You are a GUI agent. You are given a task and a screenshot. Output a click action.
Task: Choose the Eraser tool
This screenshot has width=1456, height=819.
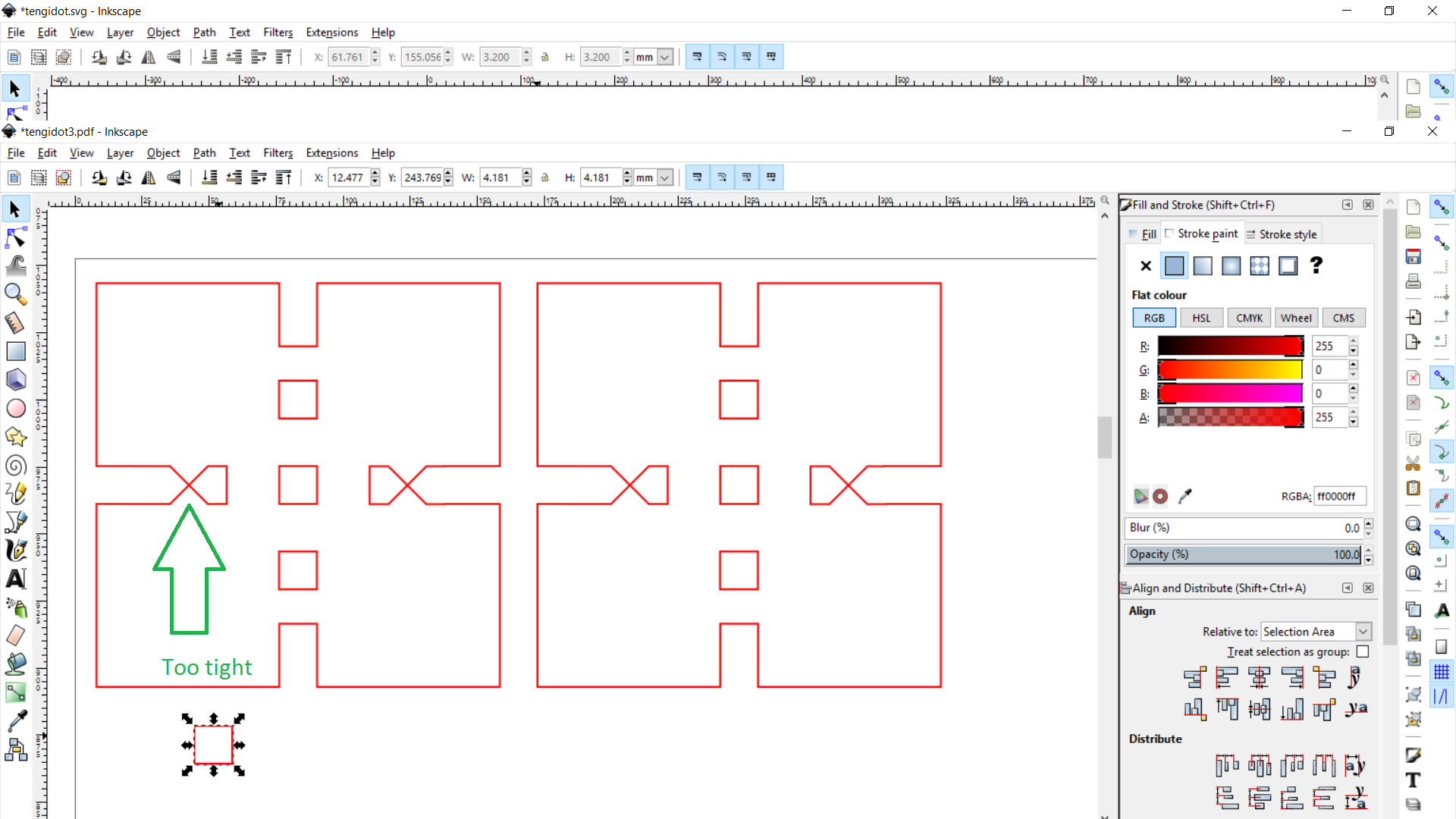(15, 635)
